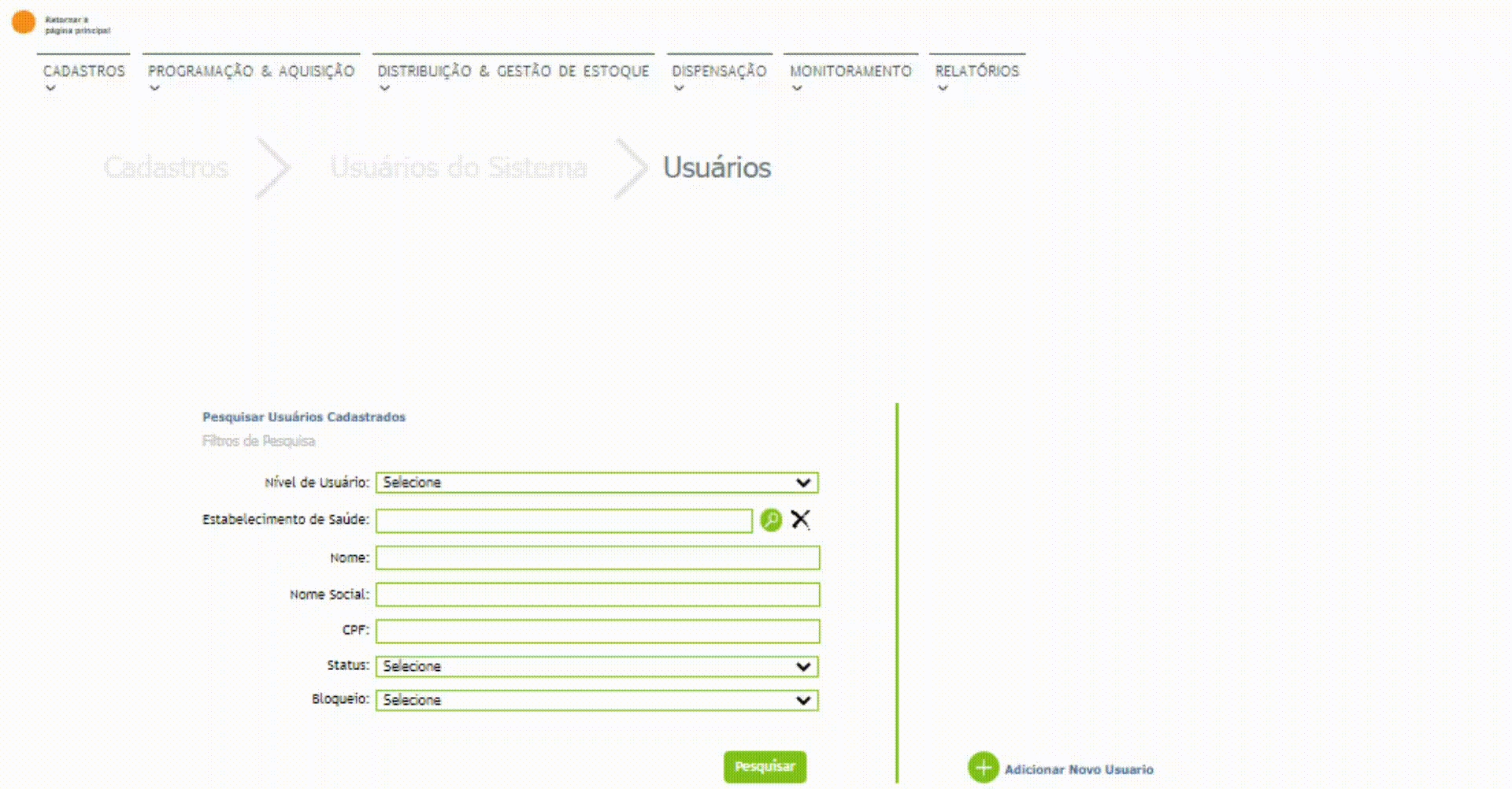Open the Relatórios menu

[976, 72]
